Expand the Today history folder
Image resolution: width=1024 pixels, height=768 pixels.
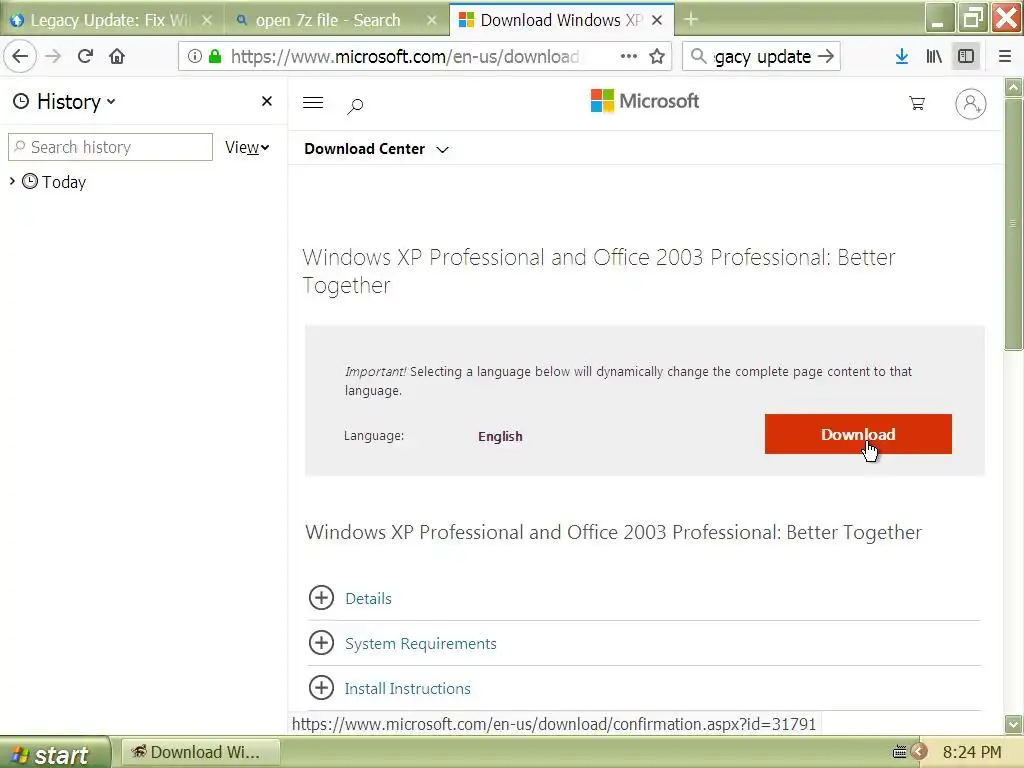12,181
